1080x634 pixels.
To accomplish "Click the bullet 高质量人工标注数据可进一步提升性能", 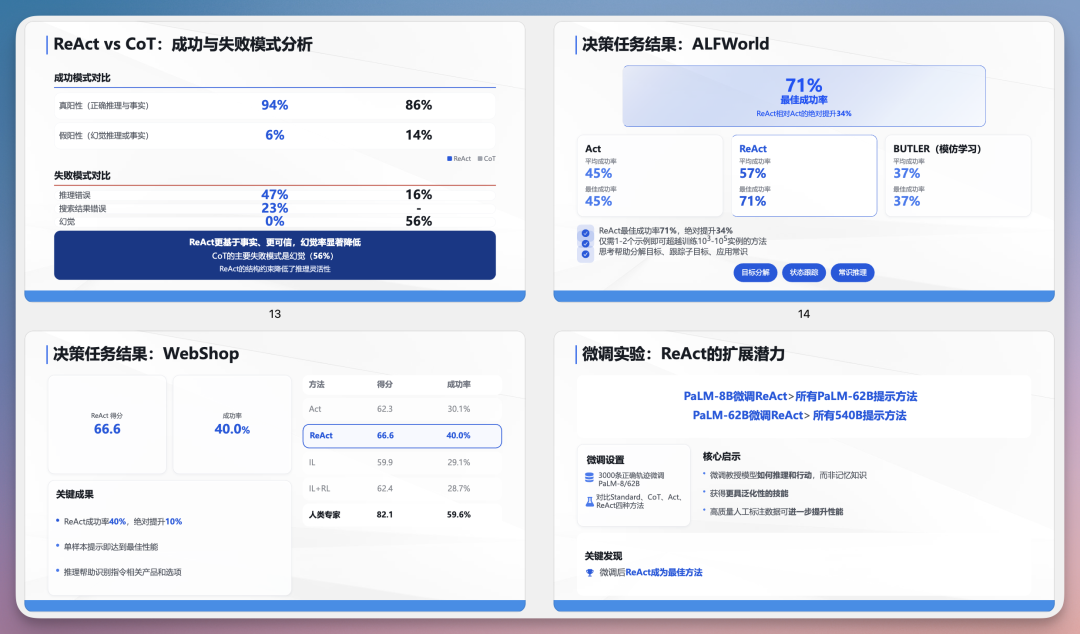I will (776, 512).
